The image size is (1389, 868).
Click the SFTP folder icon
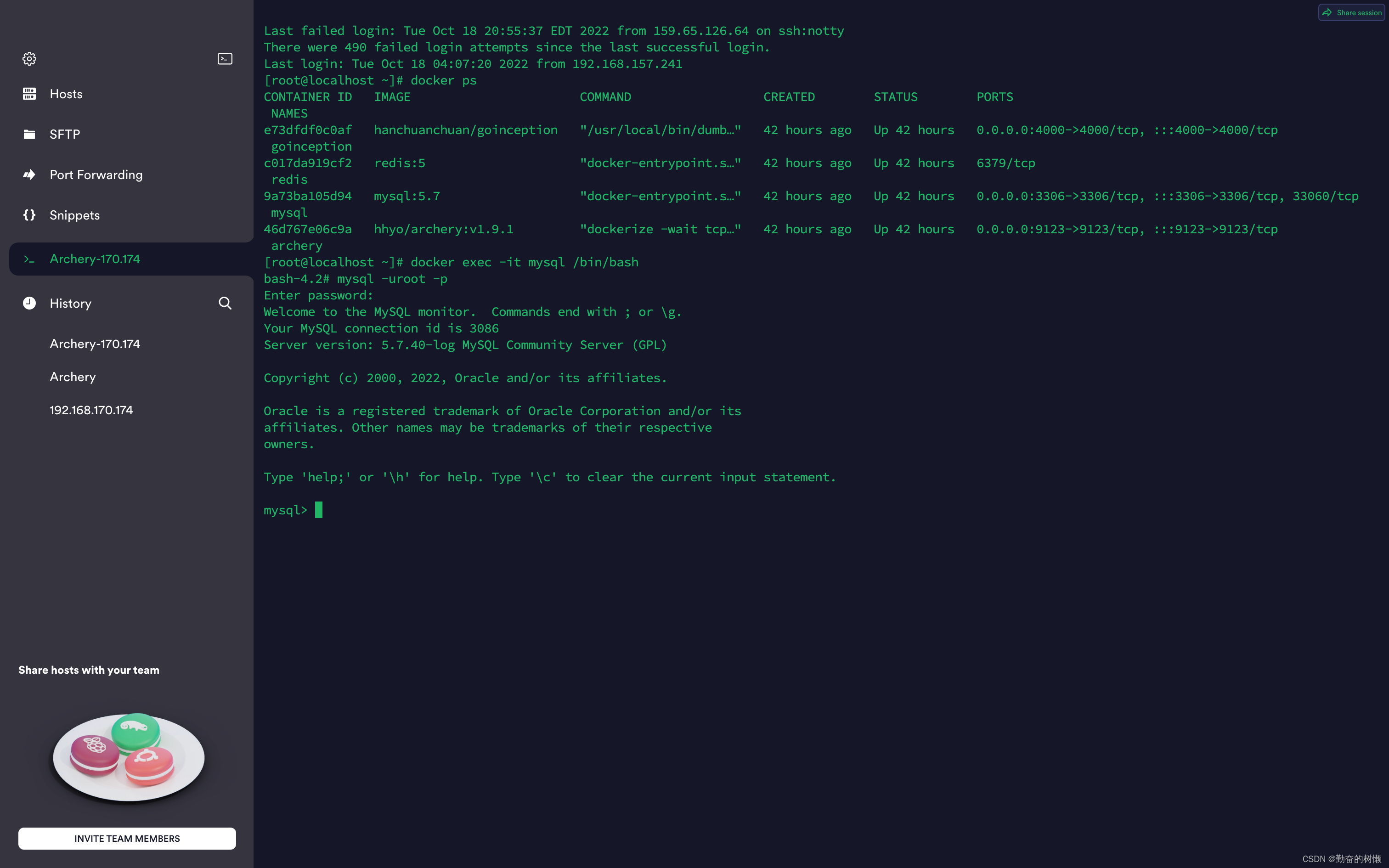(x=29, y=134)
